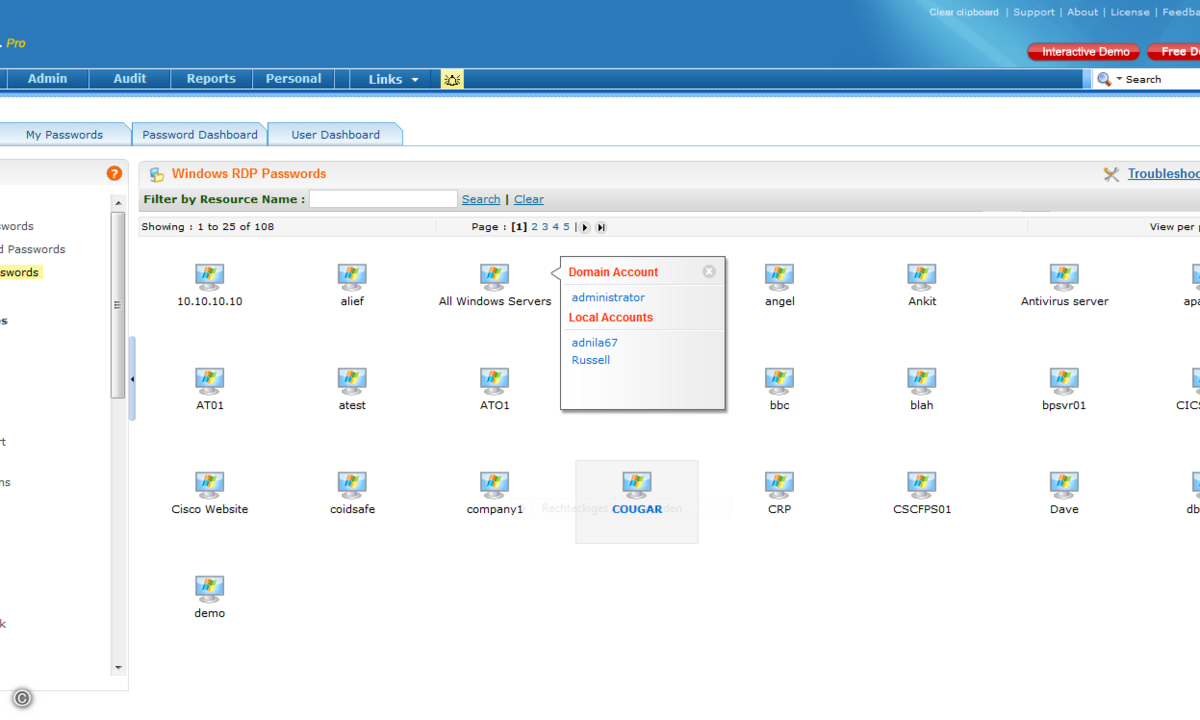Open the License link
Screen dimensions: 1200x720
[x=1130, y=12]
